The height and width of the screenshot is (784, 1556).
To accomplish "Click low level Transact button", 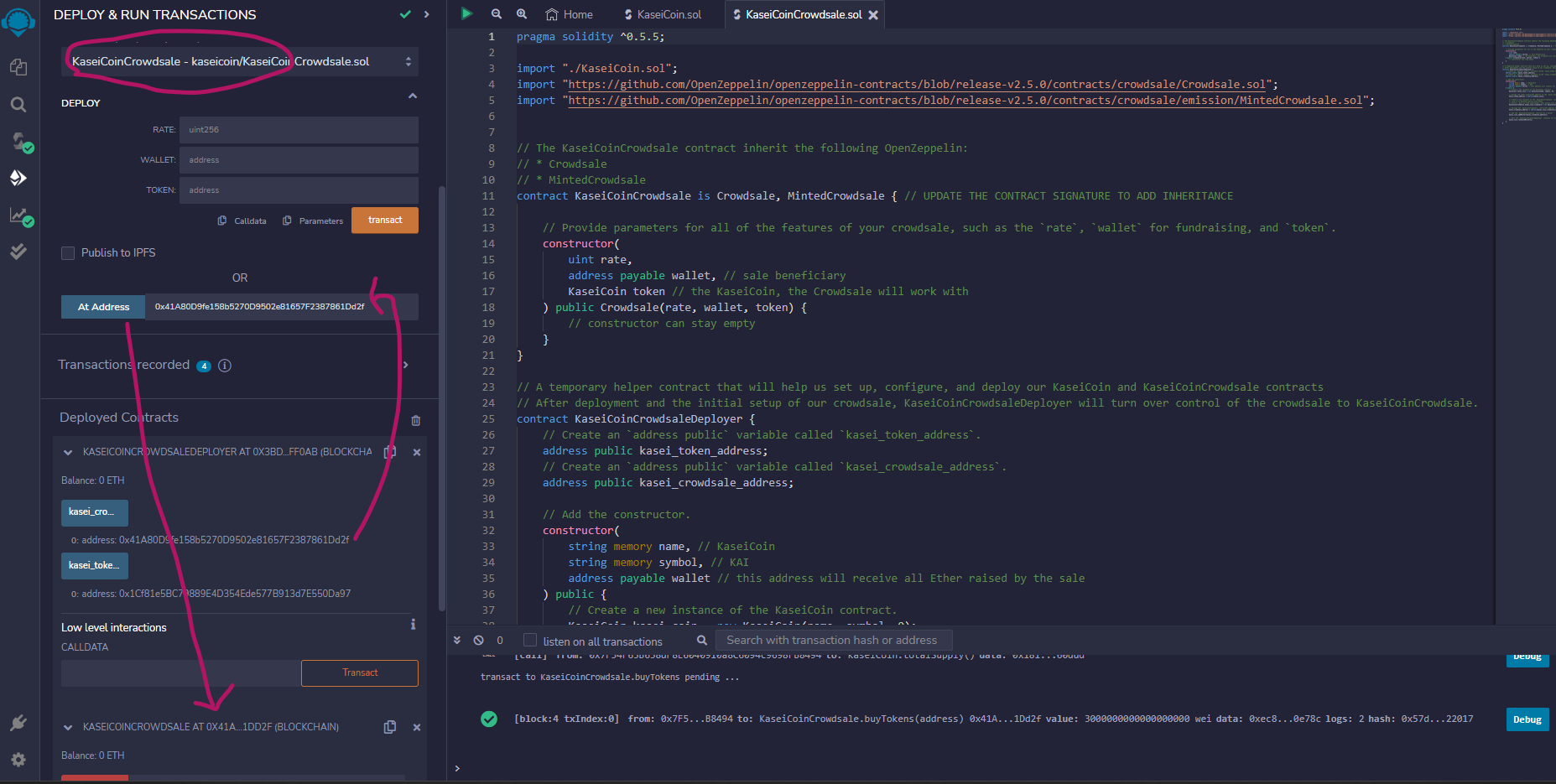I will 360,673.
